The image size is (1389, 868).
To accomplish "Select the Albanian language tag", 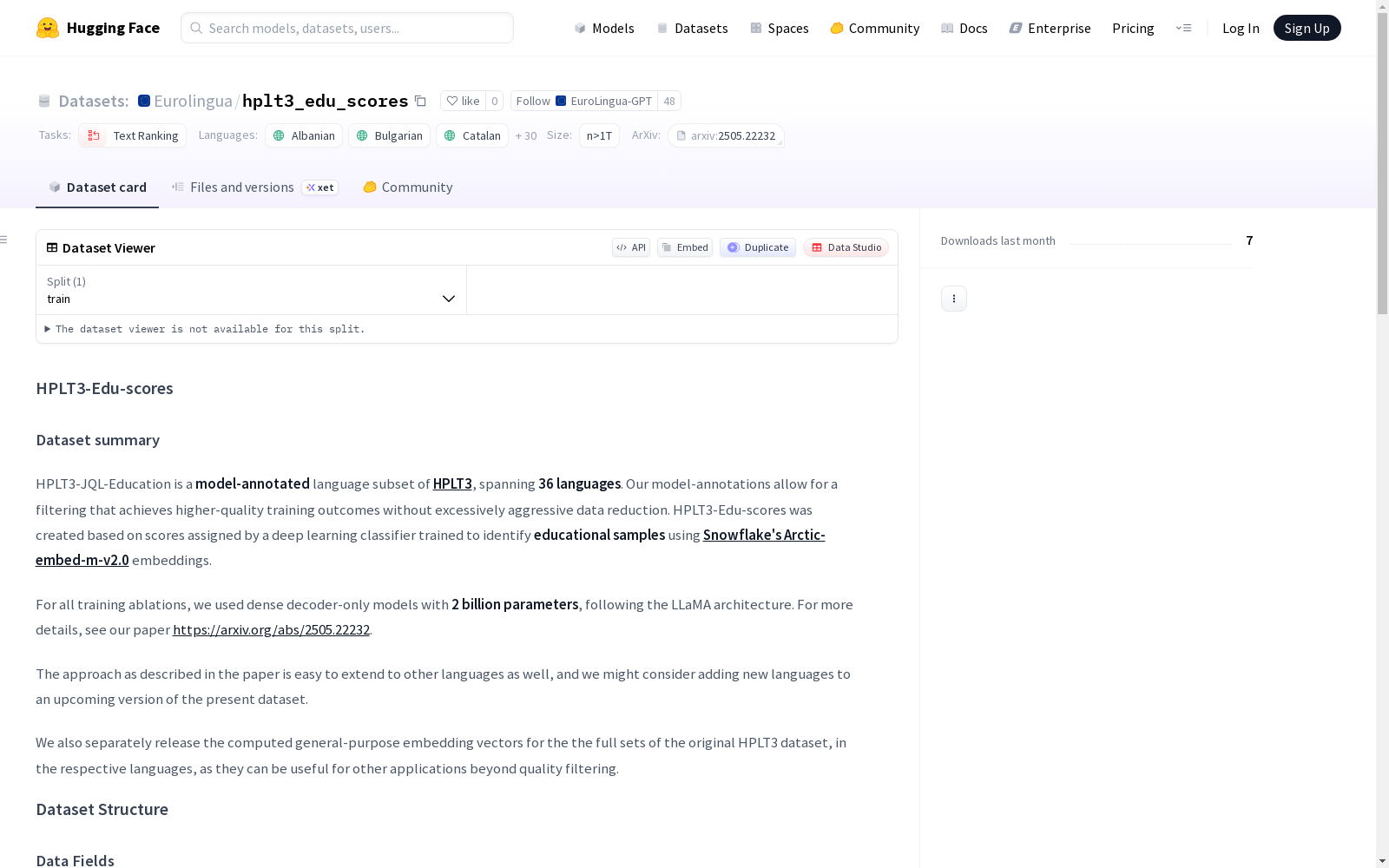I will (304, 135).
